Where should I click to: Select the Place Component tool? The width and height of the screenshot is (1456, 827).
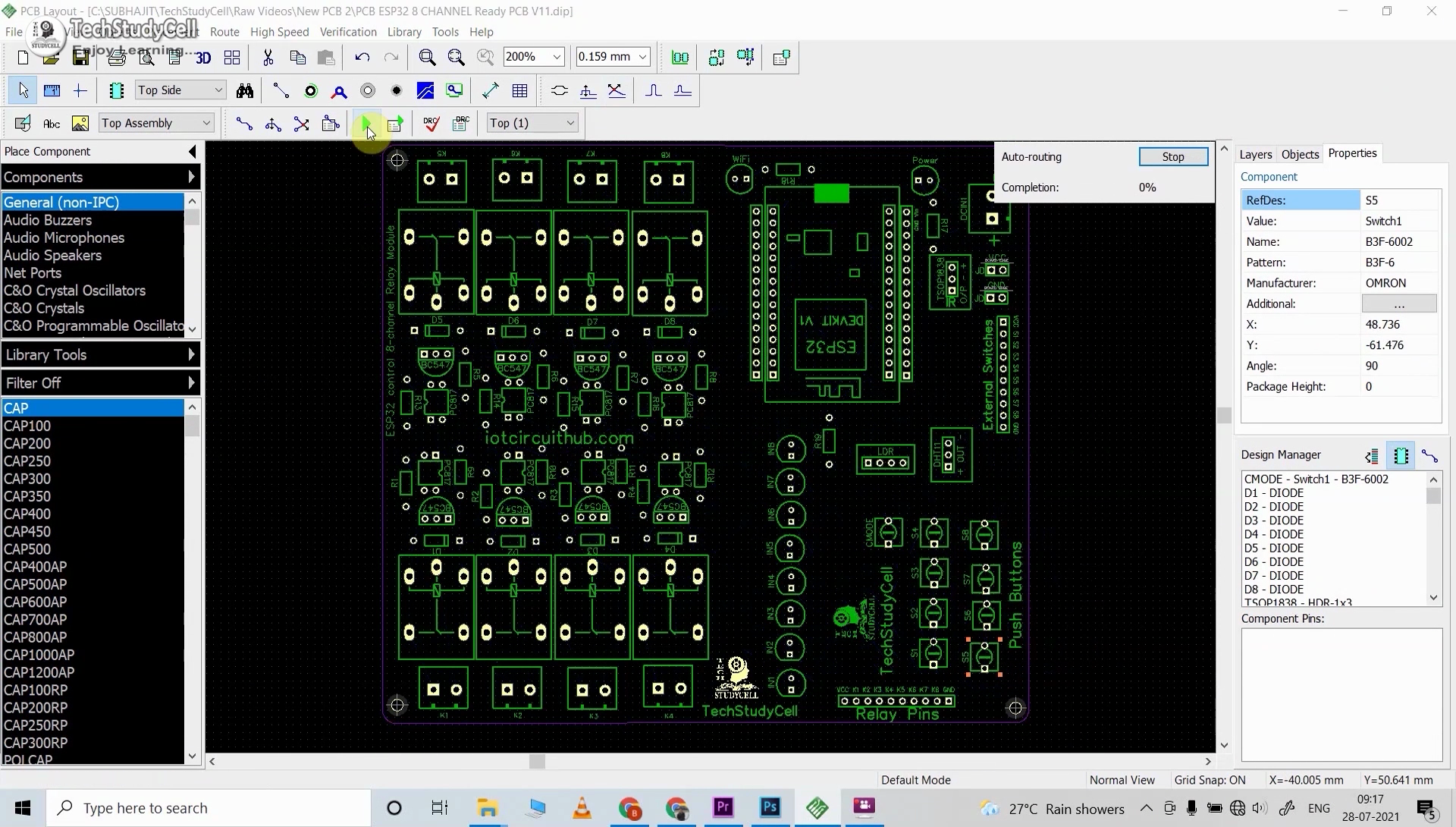[x=115, y=90]
